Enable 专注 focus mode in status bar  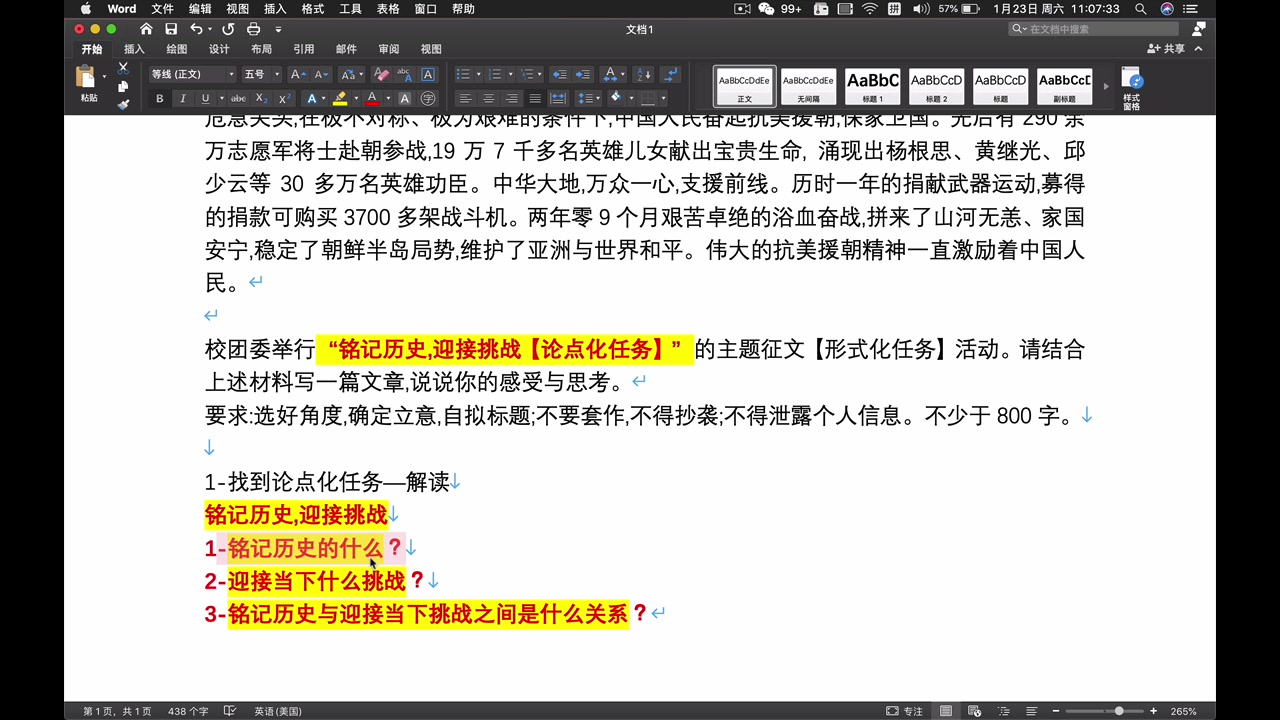(904, 711)
